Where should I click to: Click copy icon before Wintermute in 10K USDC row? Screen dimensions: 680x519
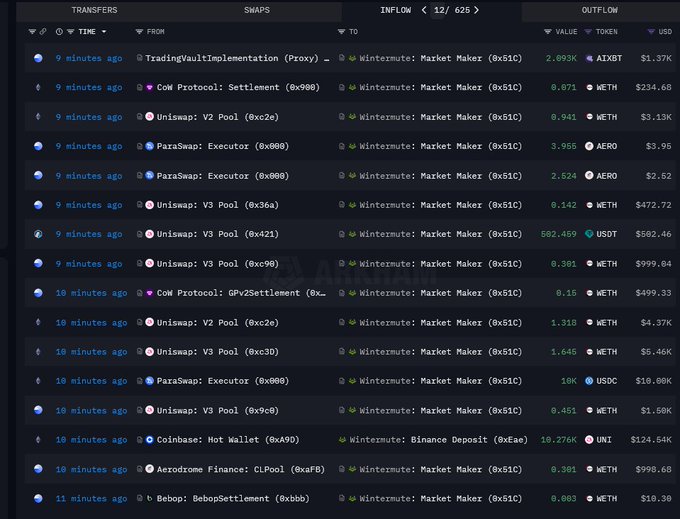[x=342, y=381]
